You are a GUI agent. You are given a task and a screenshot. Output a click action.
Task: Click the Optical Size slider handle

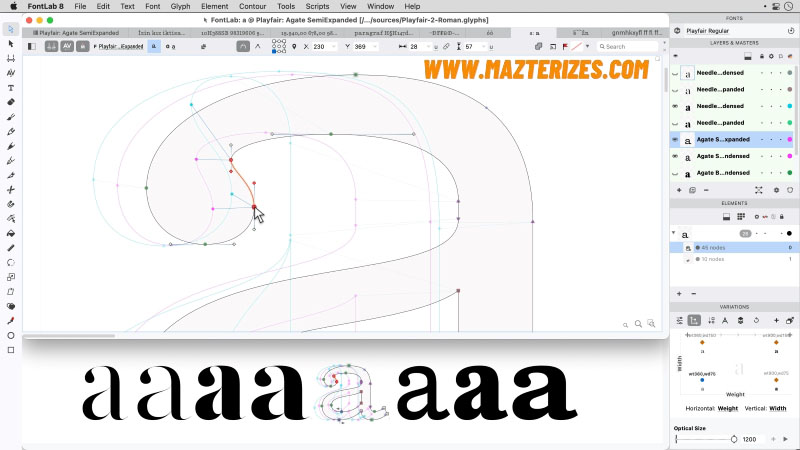click(x=734, y=439)
